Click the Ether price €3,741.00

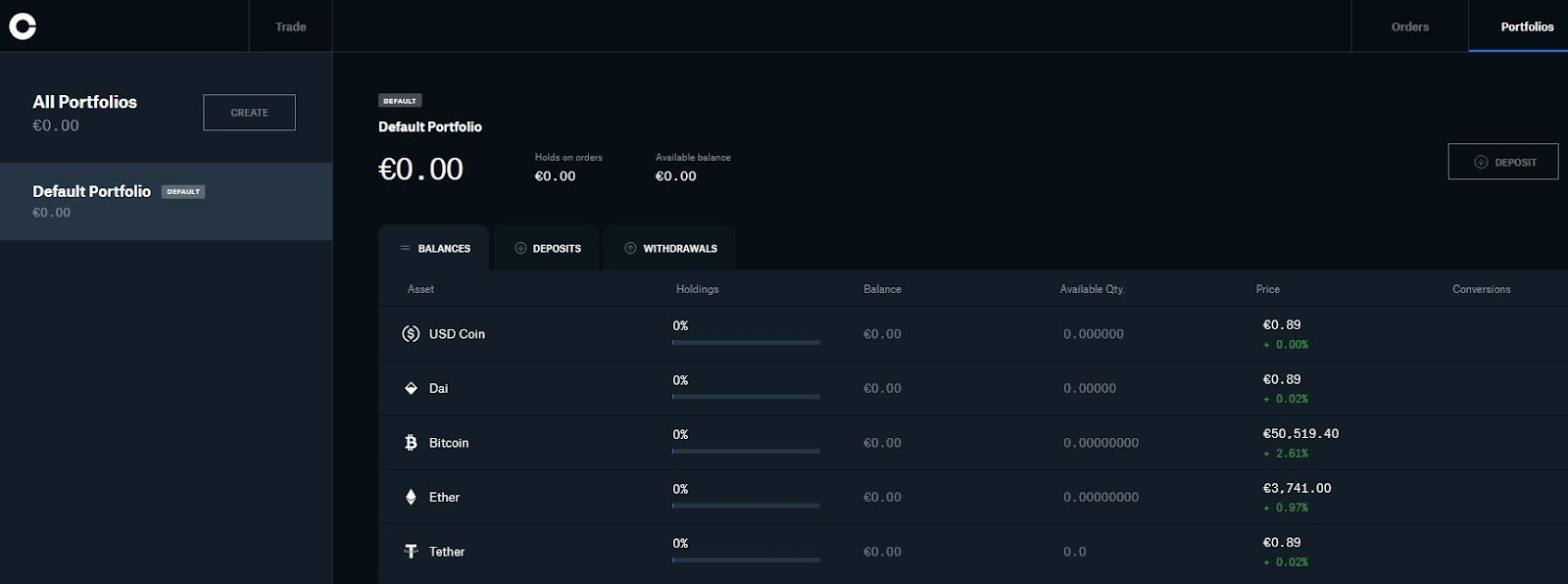[1297, 488]
